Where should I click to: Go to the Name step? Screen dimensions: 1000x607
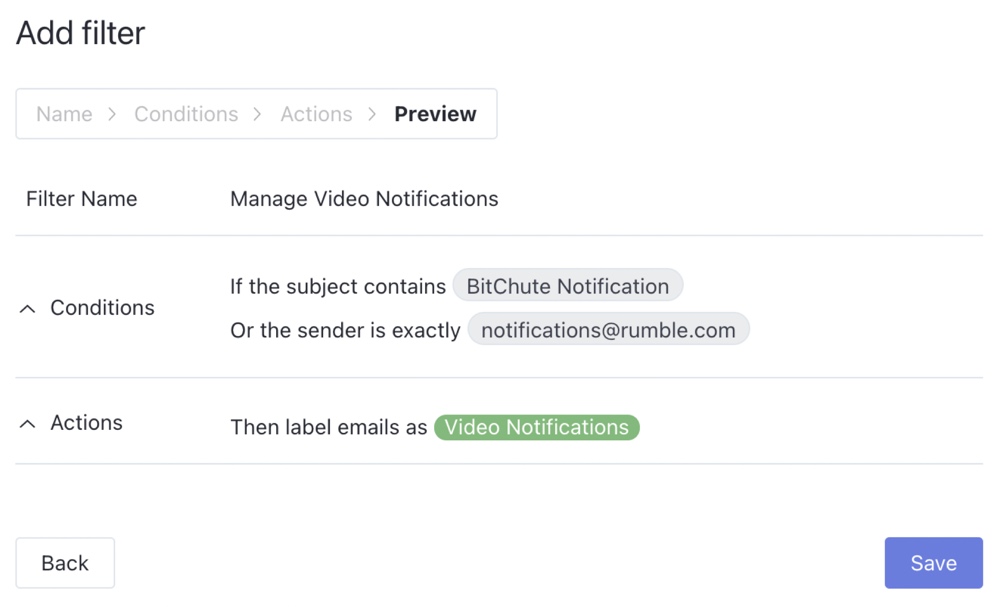[x=64, y=114]
